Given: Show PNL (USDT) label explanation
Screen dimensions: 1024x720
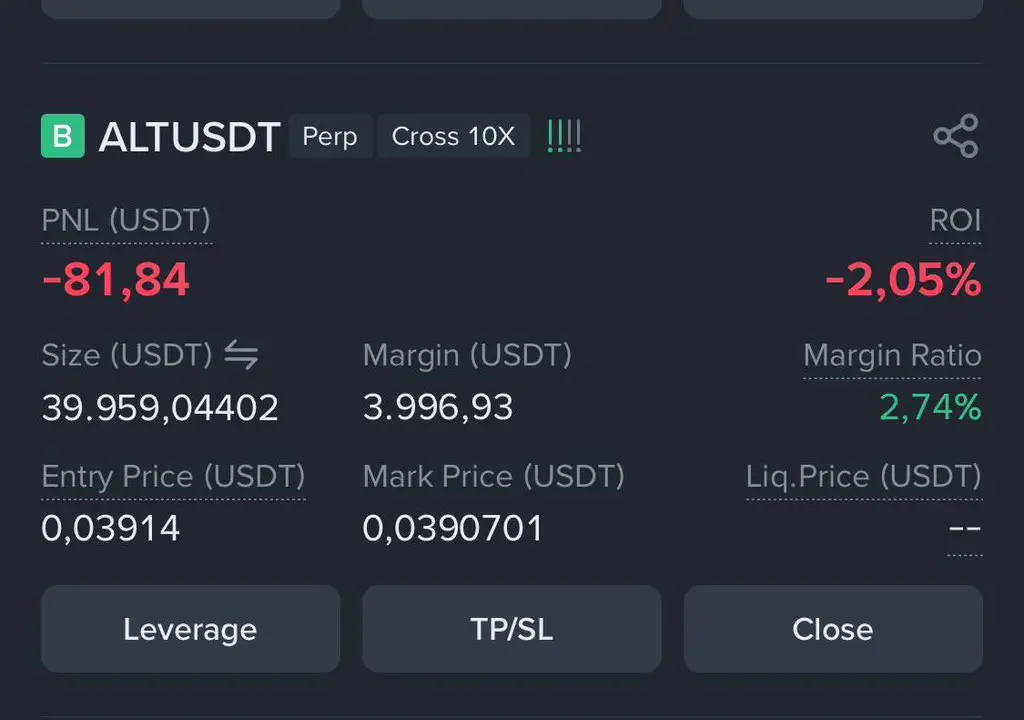Looking at the screenshot, I should coord(126,220).
